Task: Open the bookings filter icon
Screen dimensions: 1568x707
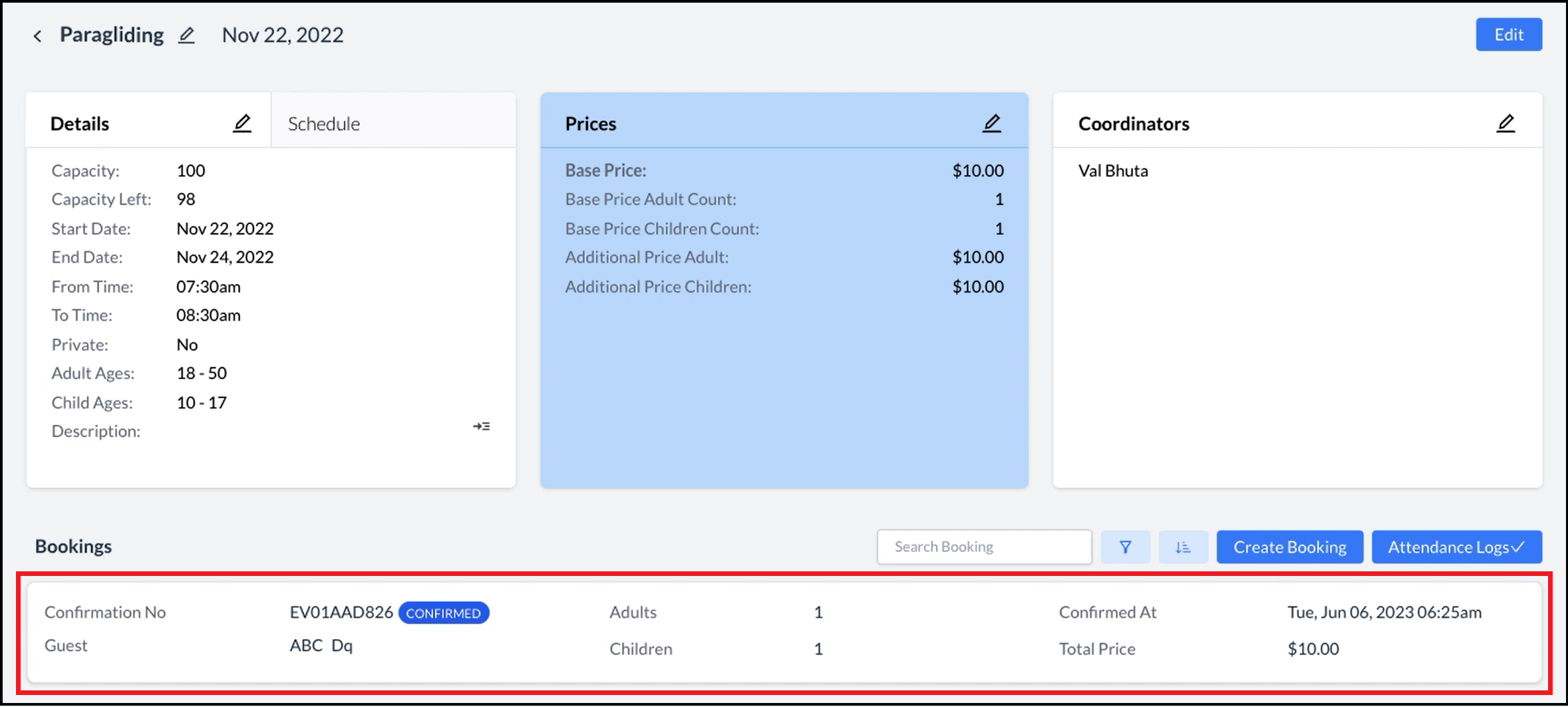Action: [x=1125, y=547]
